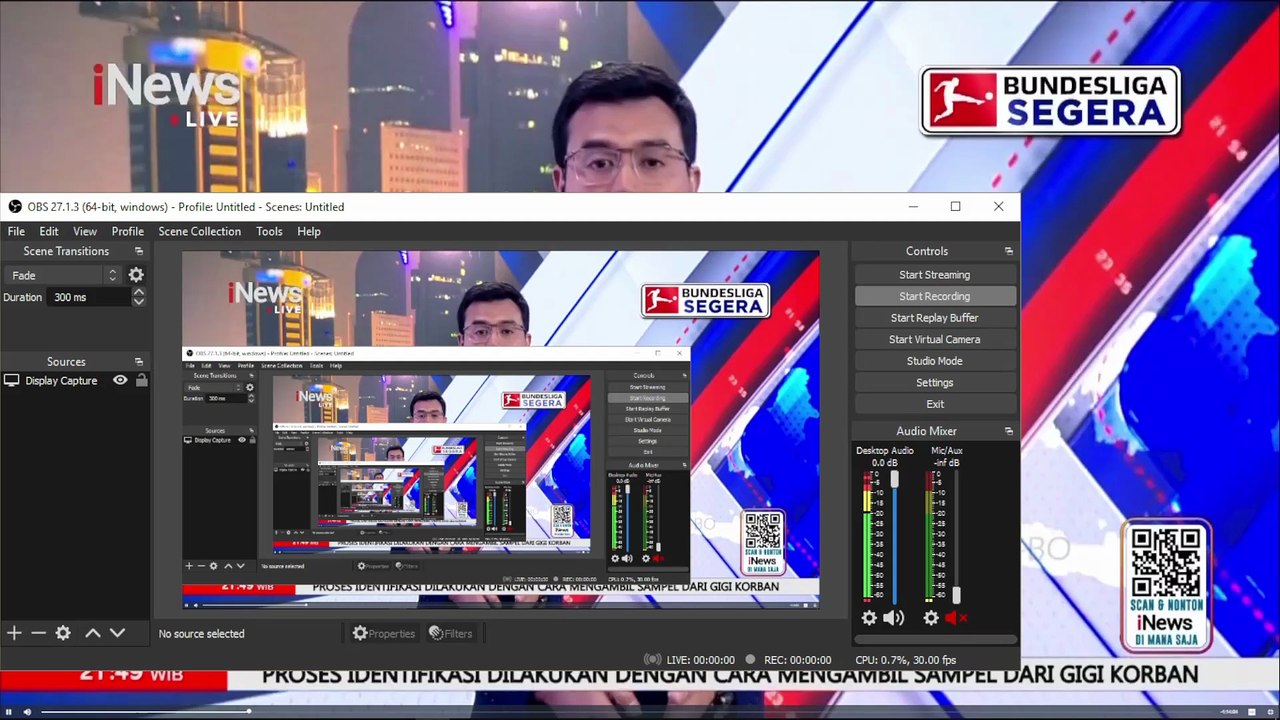
Task: Open the Help menu
Action: click(309, 231)
